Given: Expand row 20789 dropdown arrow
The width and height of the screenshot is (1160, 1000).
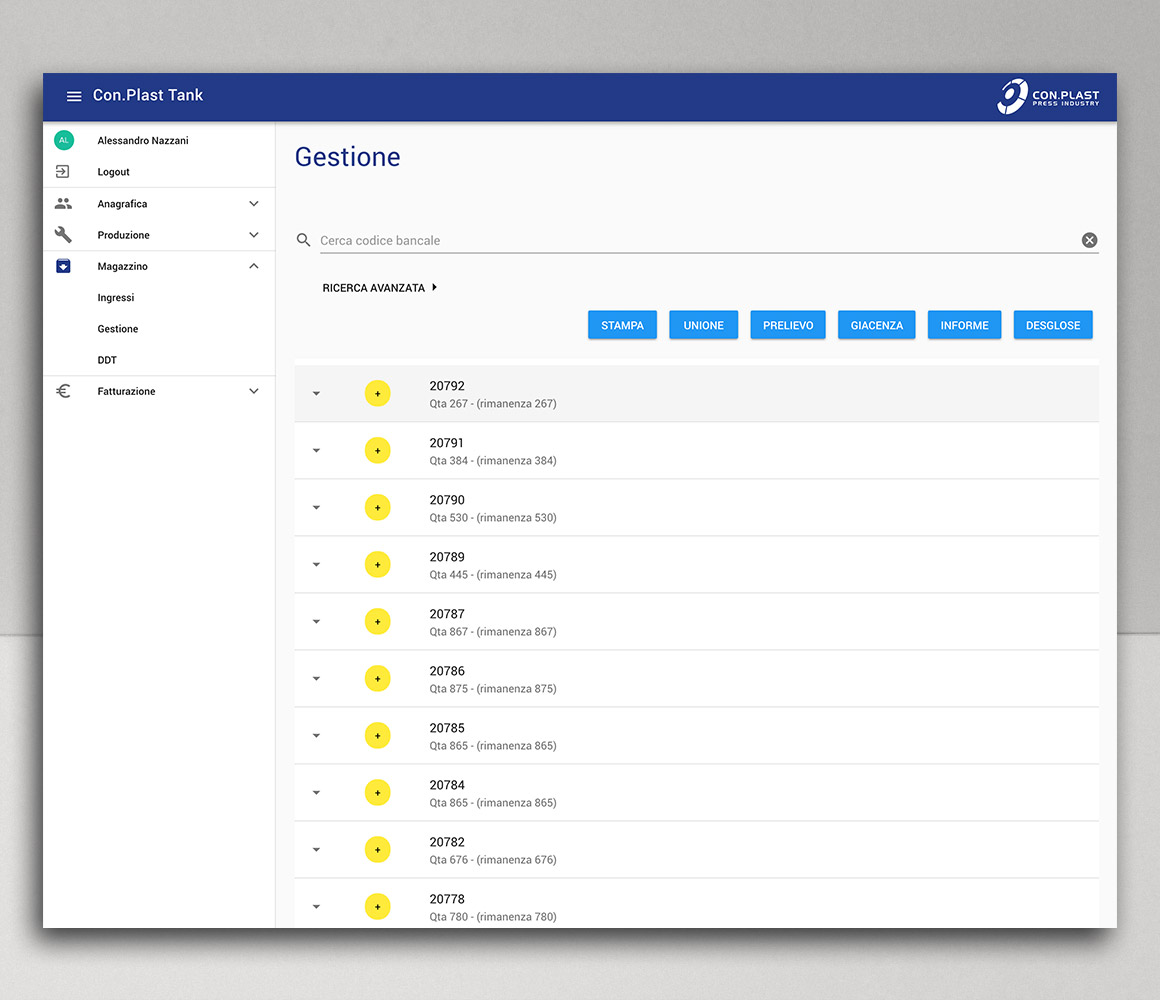Looking at the screenshot, I should click(x=316, y=564).
